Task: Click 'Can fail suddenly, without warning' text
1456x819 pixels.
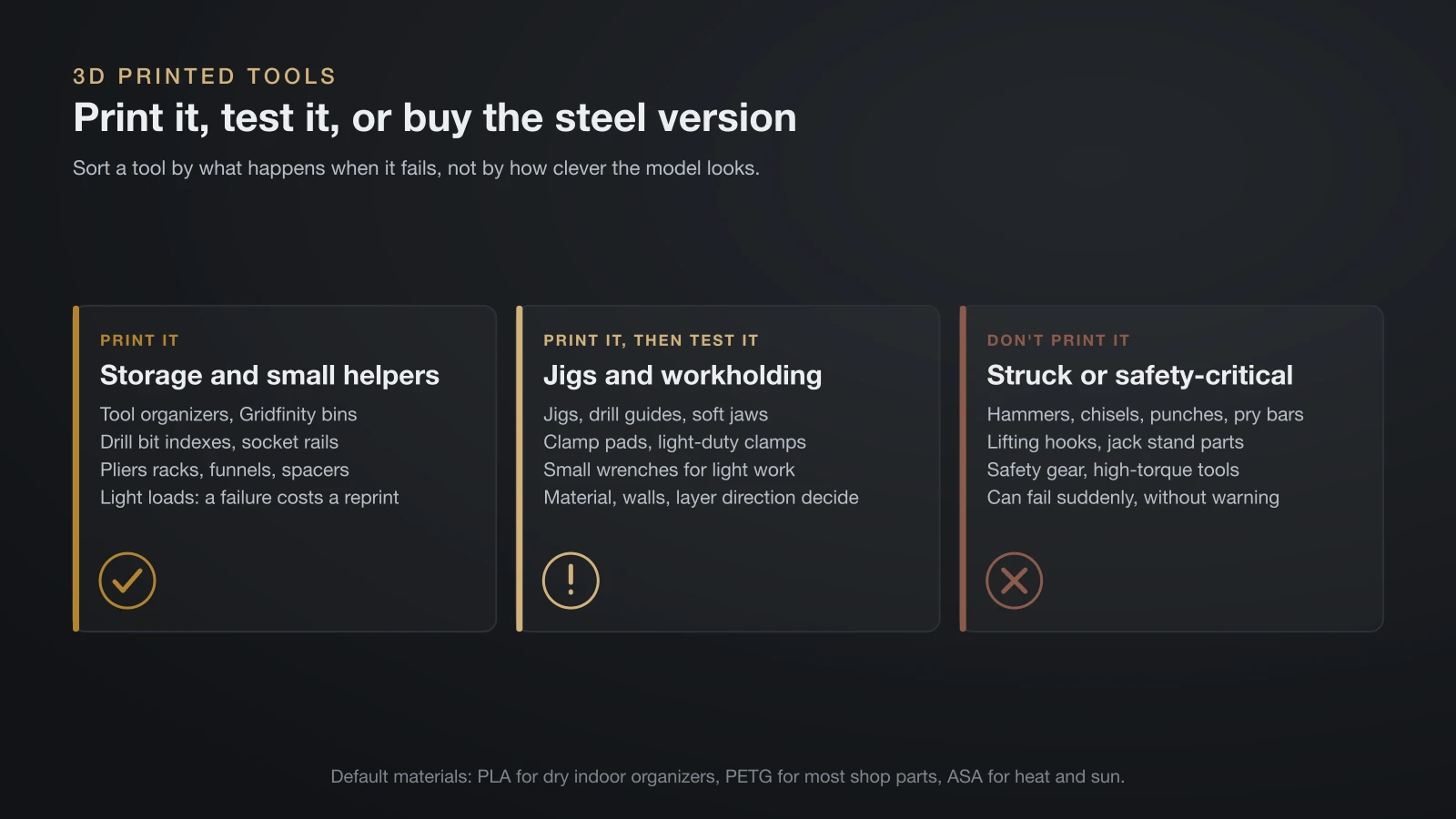Action: tap(1133, 498)
